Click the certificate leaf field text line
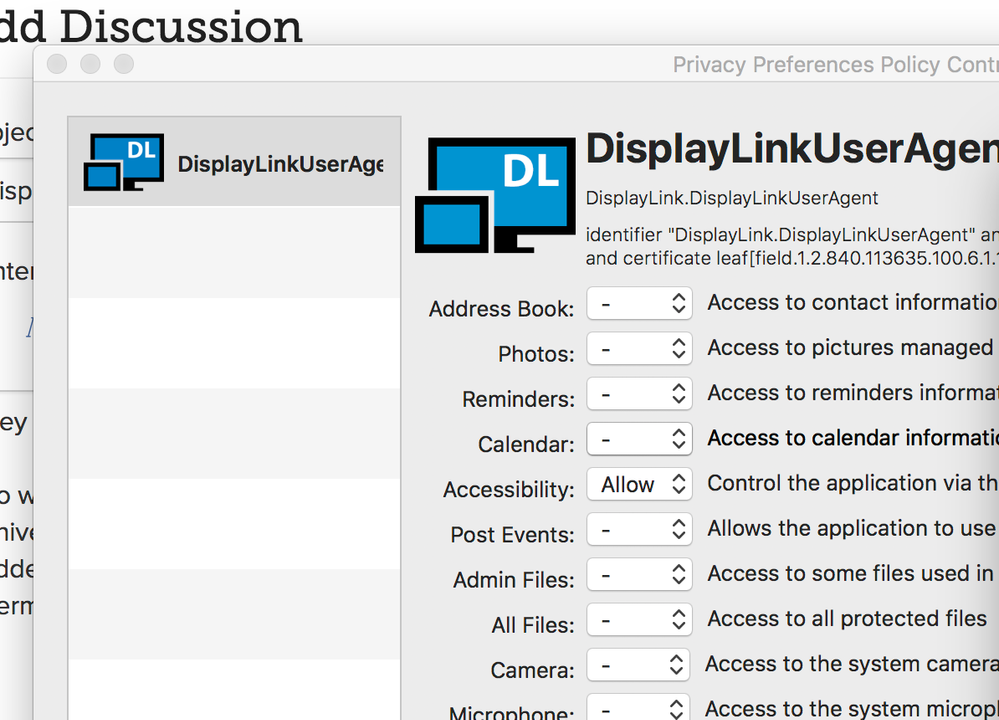 pos(792,259)
